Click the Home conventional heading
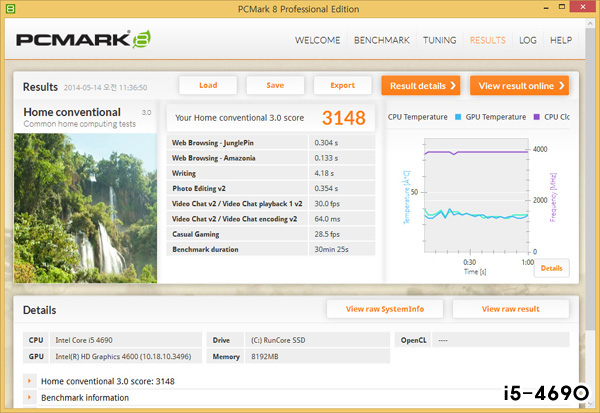The width and height of the screenshot is (600, 413). (72, 112)
